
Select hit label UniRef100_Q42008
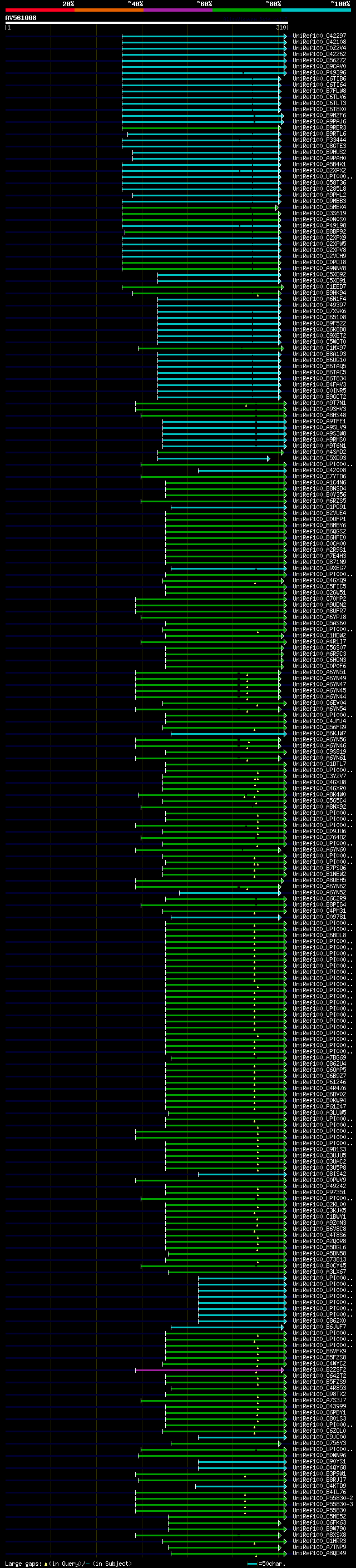point(319,470)
